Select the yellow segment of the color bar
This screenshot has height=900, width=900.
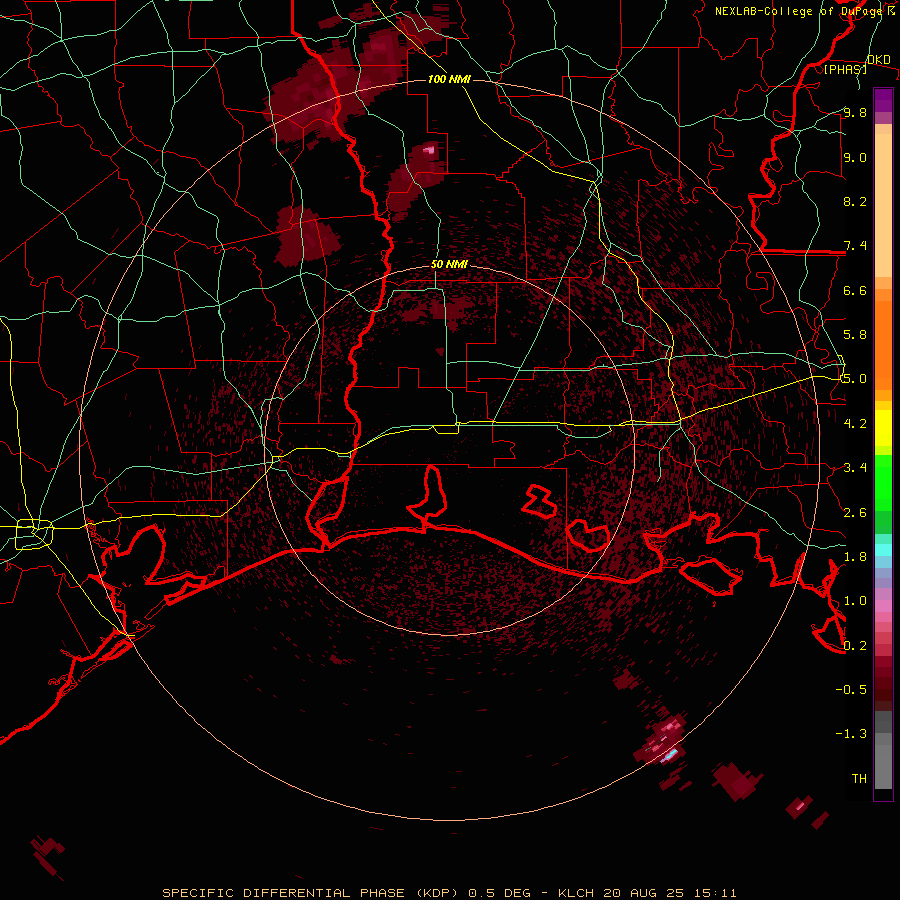pyautogui.click(x=883, y=428)
